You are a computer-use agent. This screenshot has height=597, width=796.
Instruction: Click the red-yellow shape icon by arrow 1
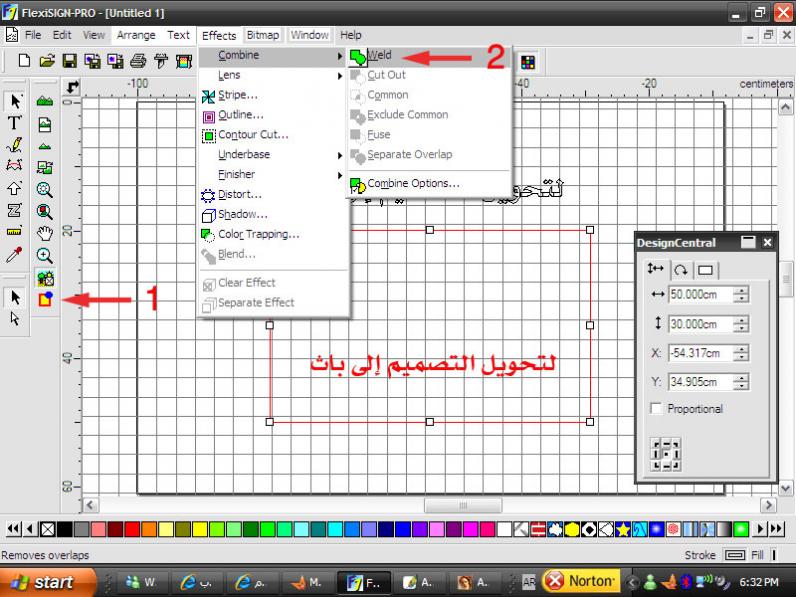[x=45, y=299]
